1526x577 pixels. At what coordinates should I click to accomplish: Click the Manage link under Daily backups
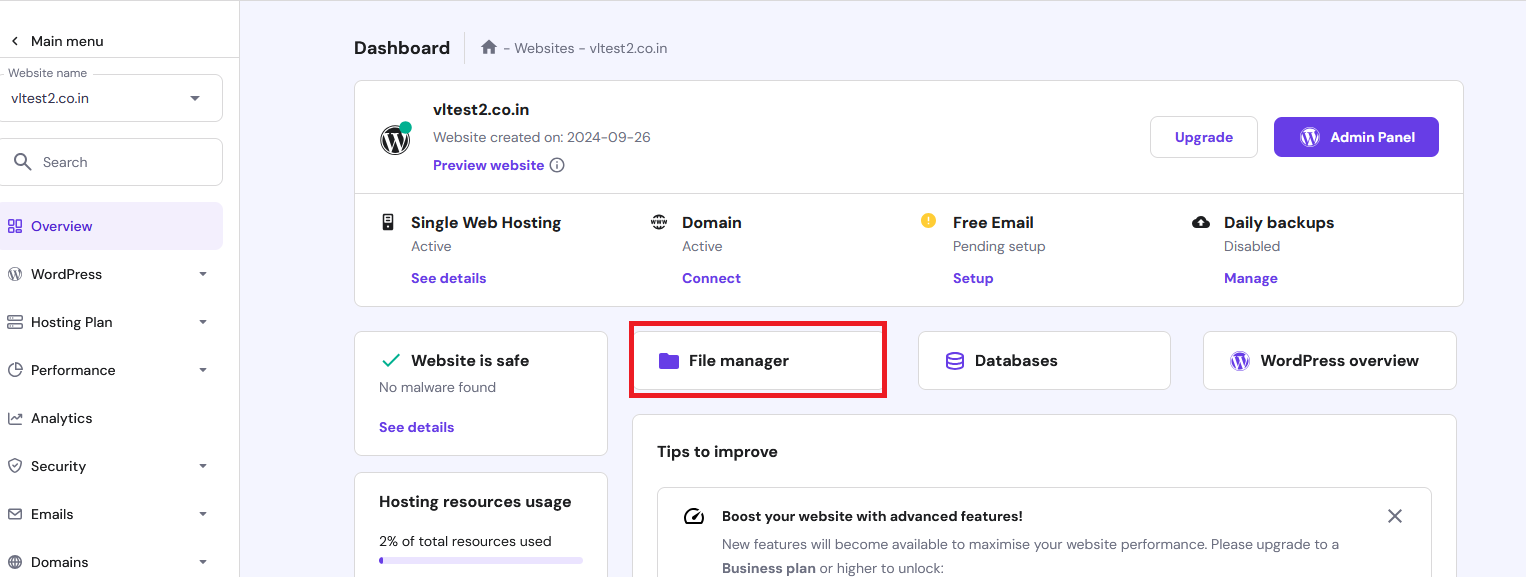[x=1250, y=278]
